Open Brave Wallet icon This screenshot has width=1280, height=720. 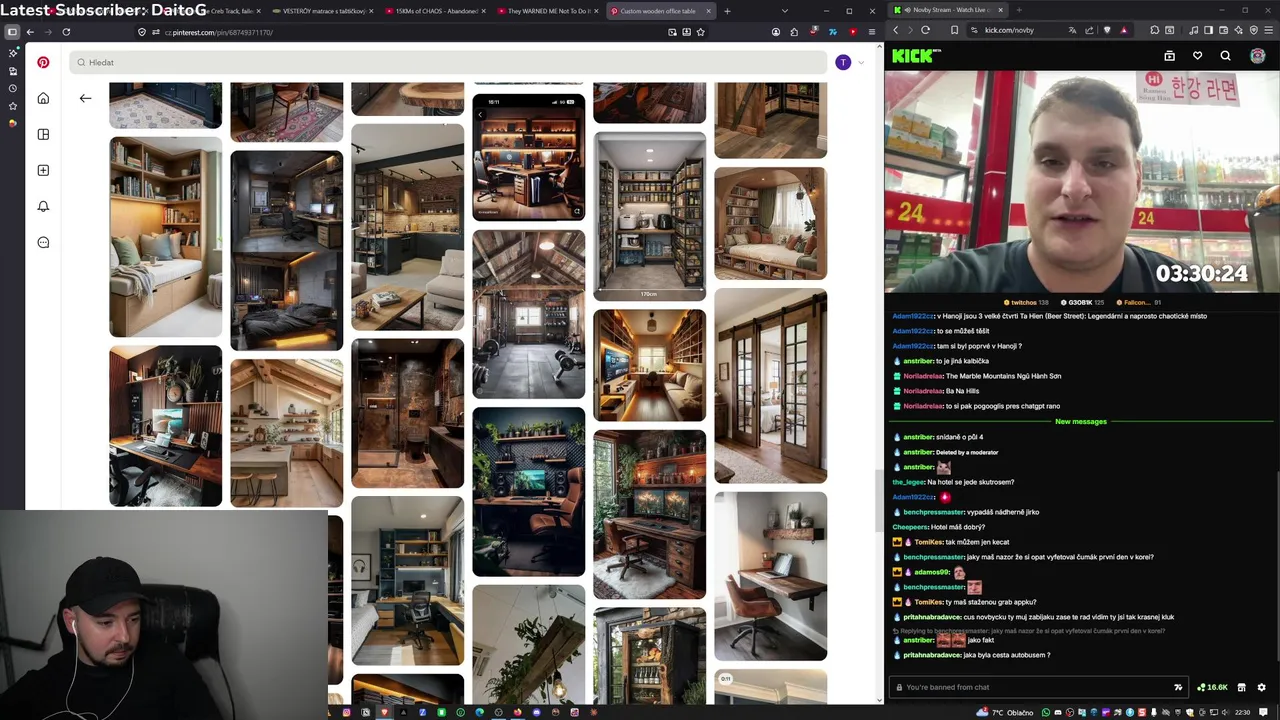pos(1223,30)
